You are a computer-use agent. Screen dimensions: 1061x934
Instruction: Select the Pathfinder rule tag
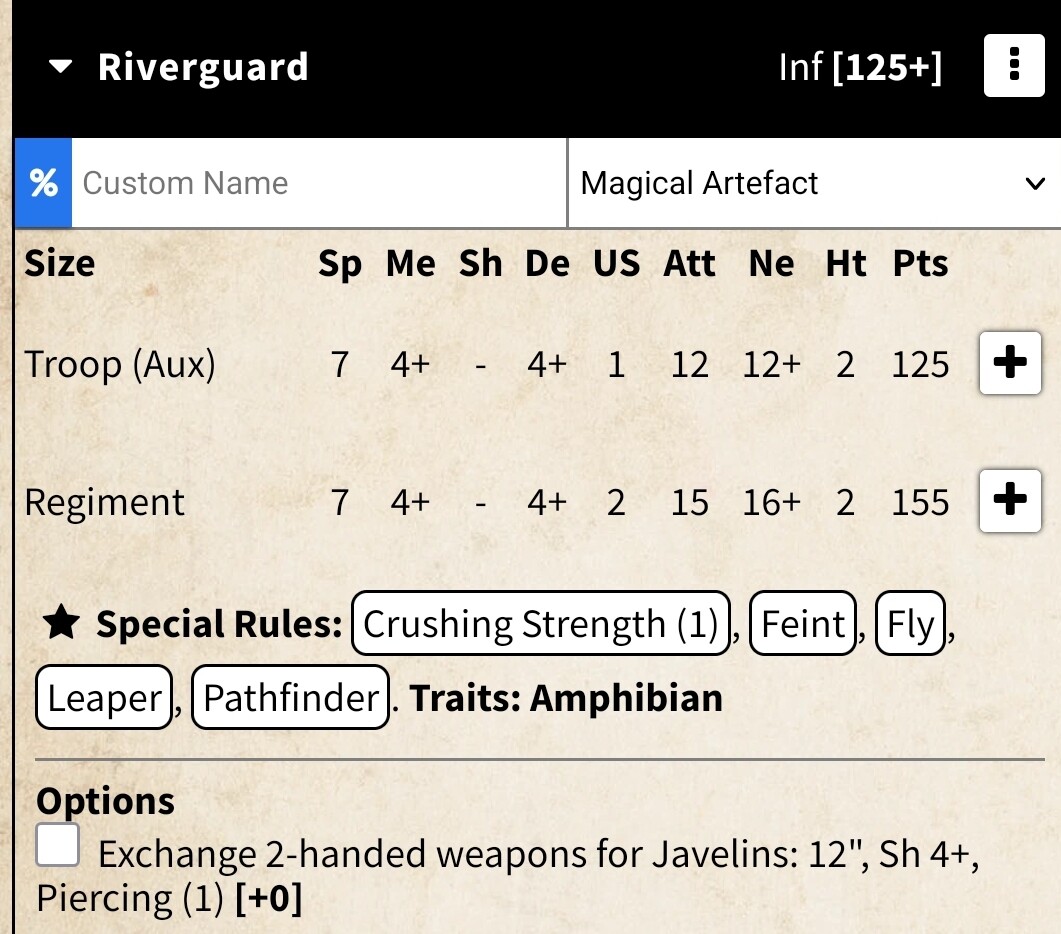pyautogui.click(x=290, y=697)
